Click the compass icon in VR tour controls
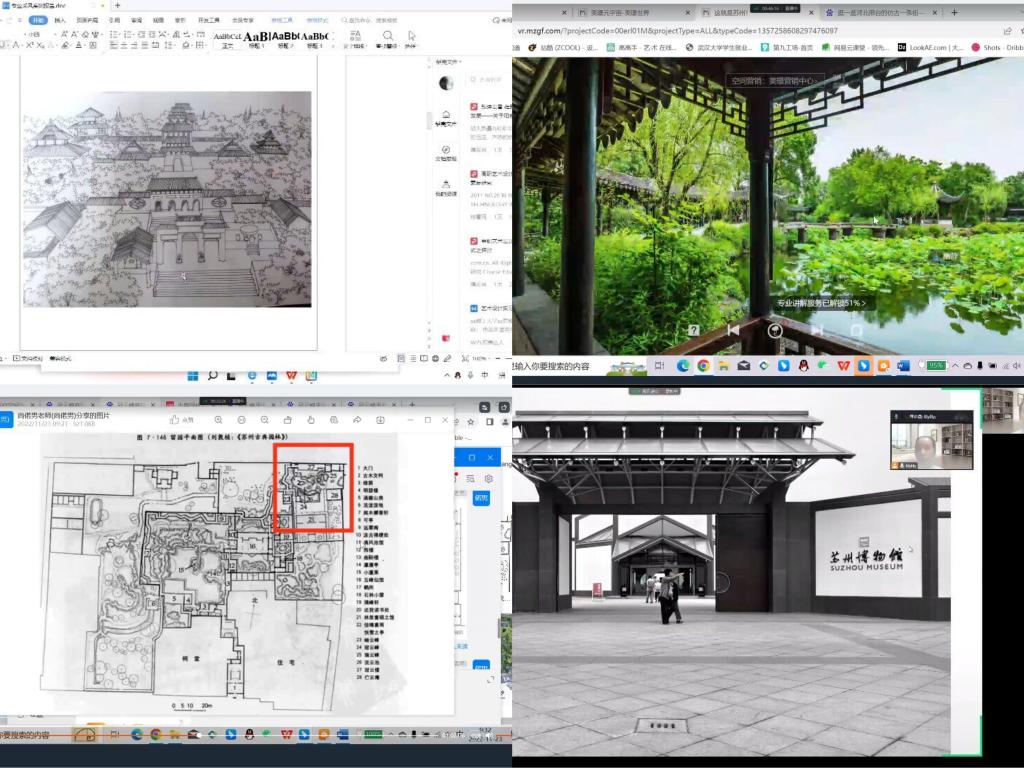1024x768 pixels. [775, 330]
